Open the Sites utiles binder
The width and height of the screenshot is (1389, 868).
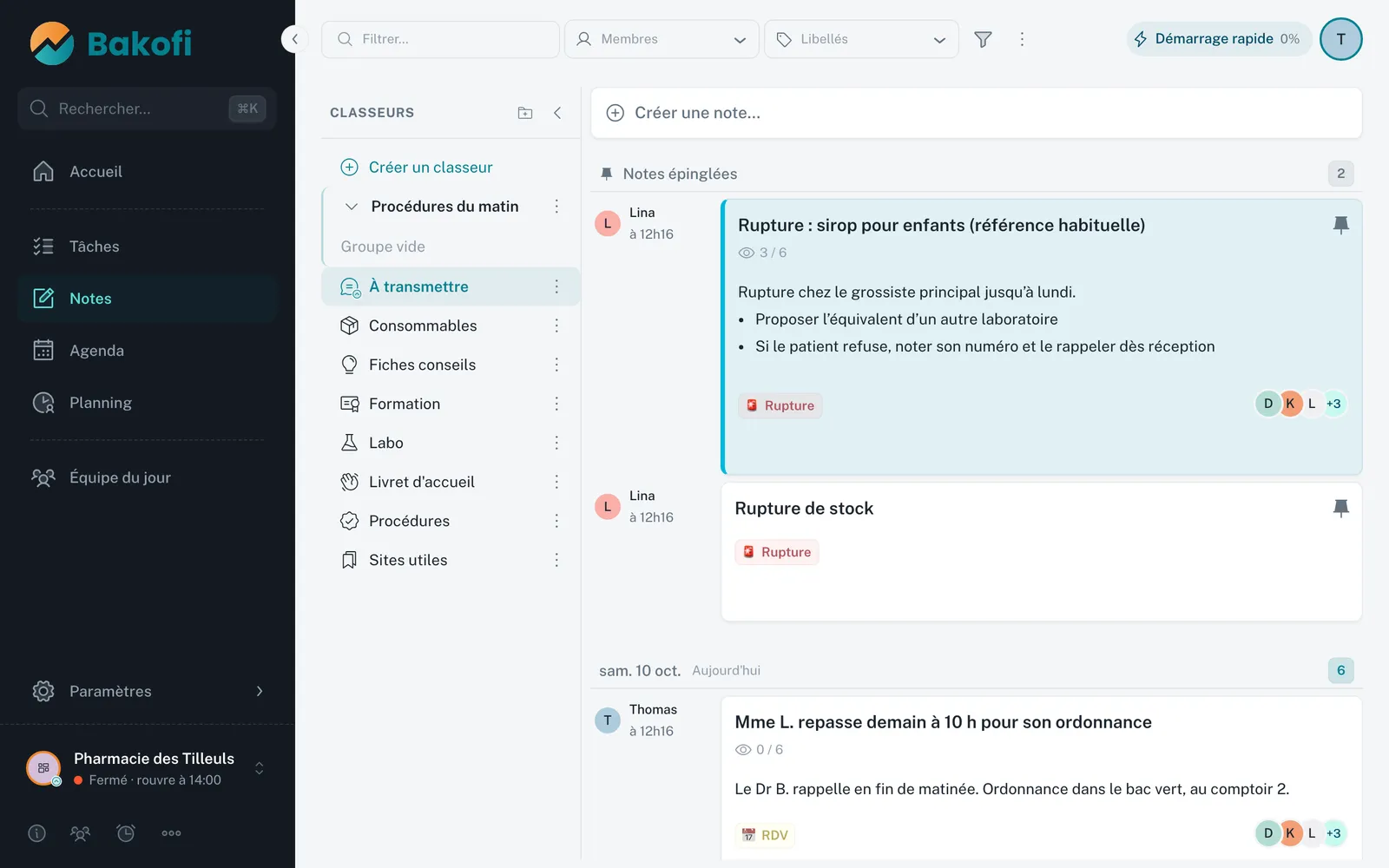pyautogui.click(x=451, y=560)
